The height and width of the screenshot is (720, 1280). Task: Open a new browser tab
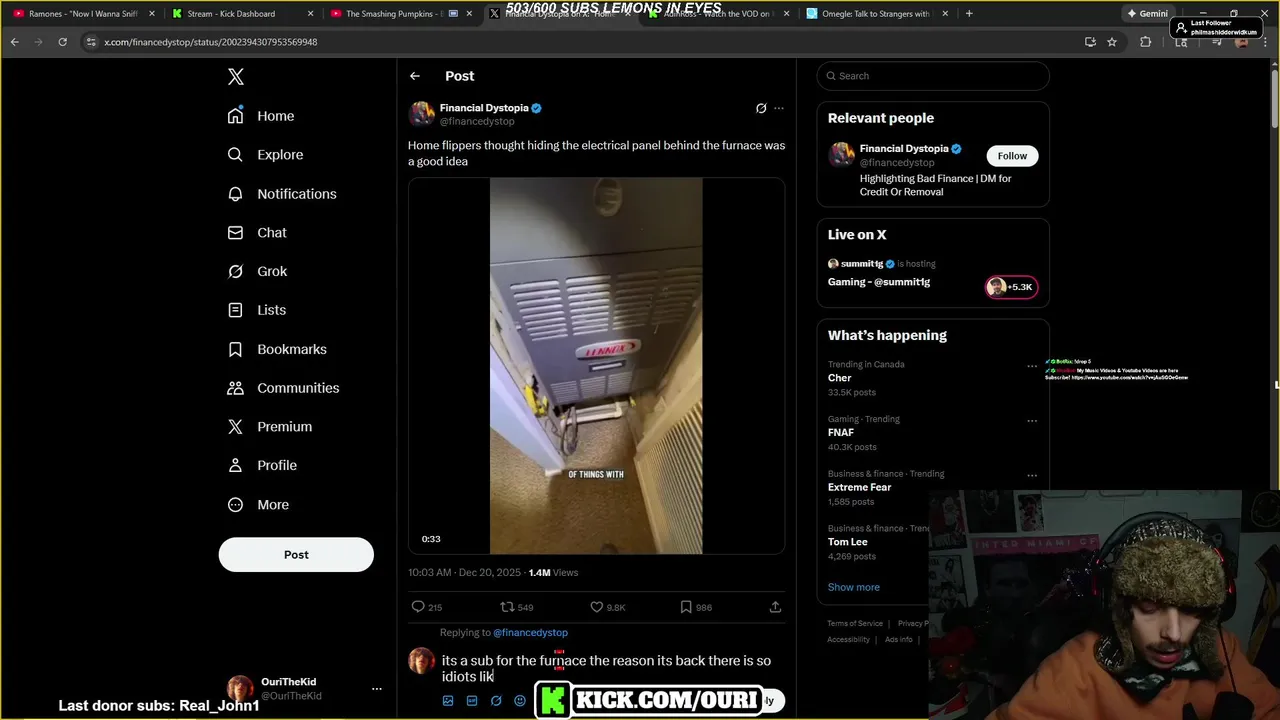tap(970, 14)
